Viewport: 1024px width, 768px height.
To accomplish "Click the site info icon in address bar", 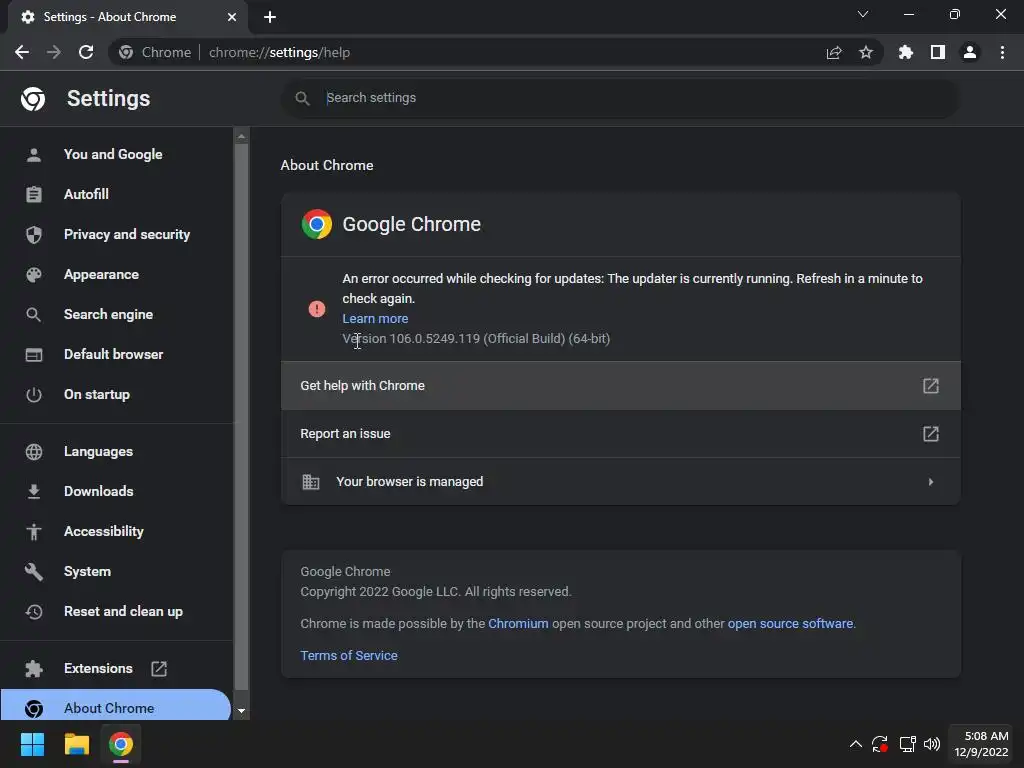I will tap(126, 52).
